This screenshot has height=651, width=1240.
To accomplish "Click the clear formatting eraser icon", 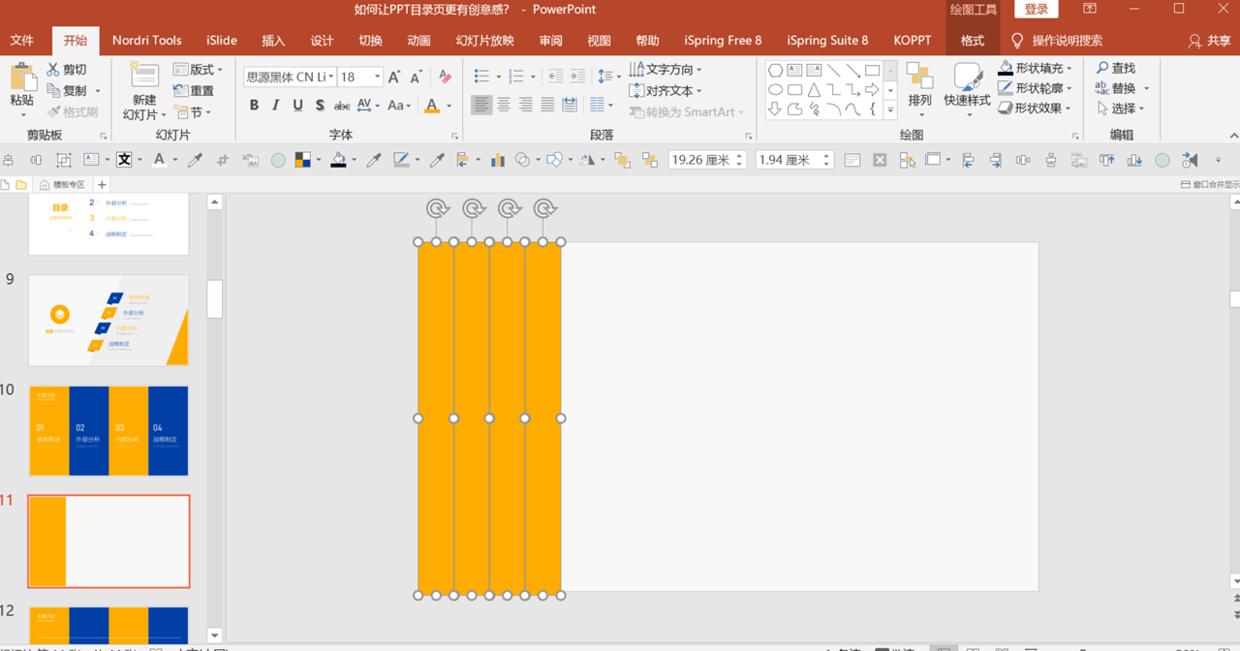I will click(445, 77).
